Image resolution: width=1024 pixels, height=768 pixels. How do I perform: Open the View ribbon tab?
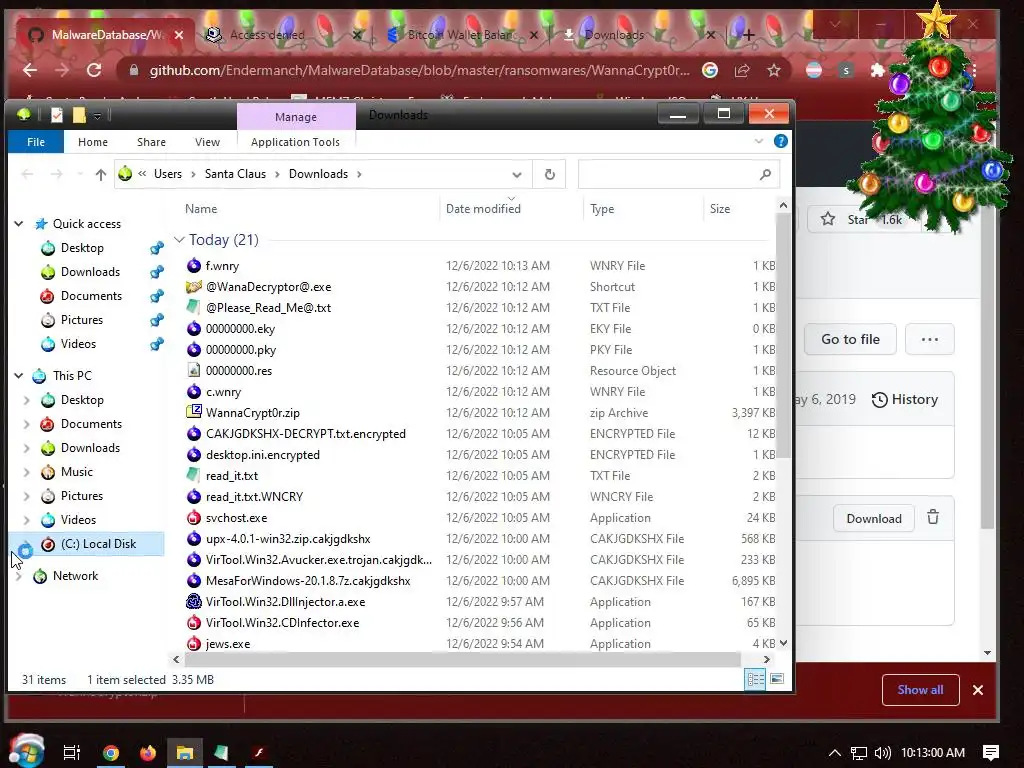coord(207,142)
